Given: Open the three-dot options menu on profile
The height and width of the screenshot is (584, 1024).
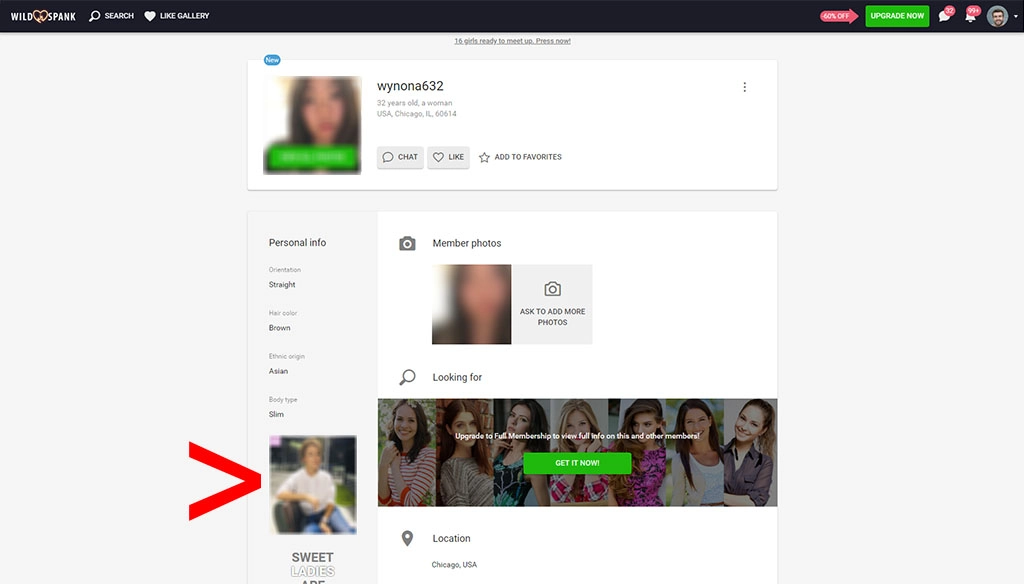Looking at the screenshot, I should point(744,87).
